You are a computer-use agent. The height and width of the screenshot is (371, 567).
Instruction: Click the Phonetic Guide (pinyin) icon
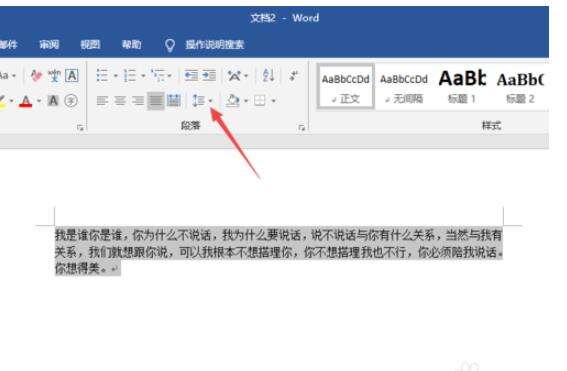[55, 76]
